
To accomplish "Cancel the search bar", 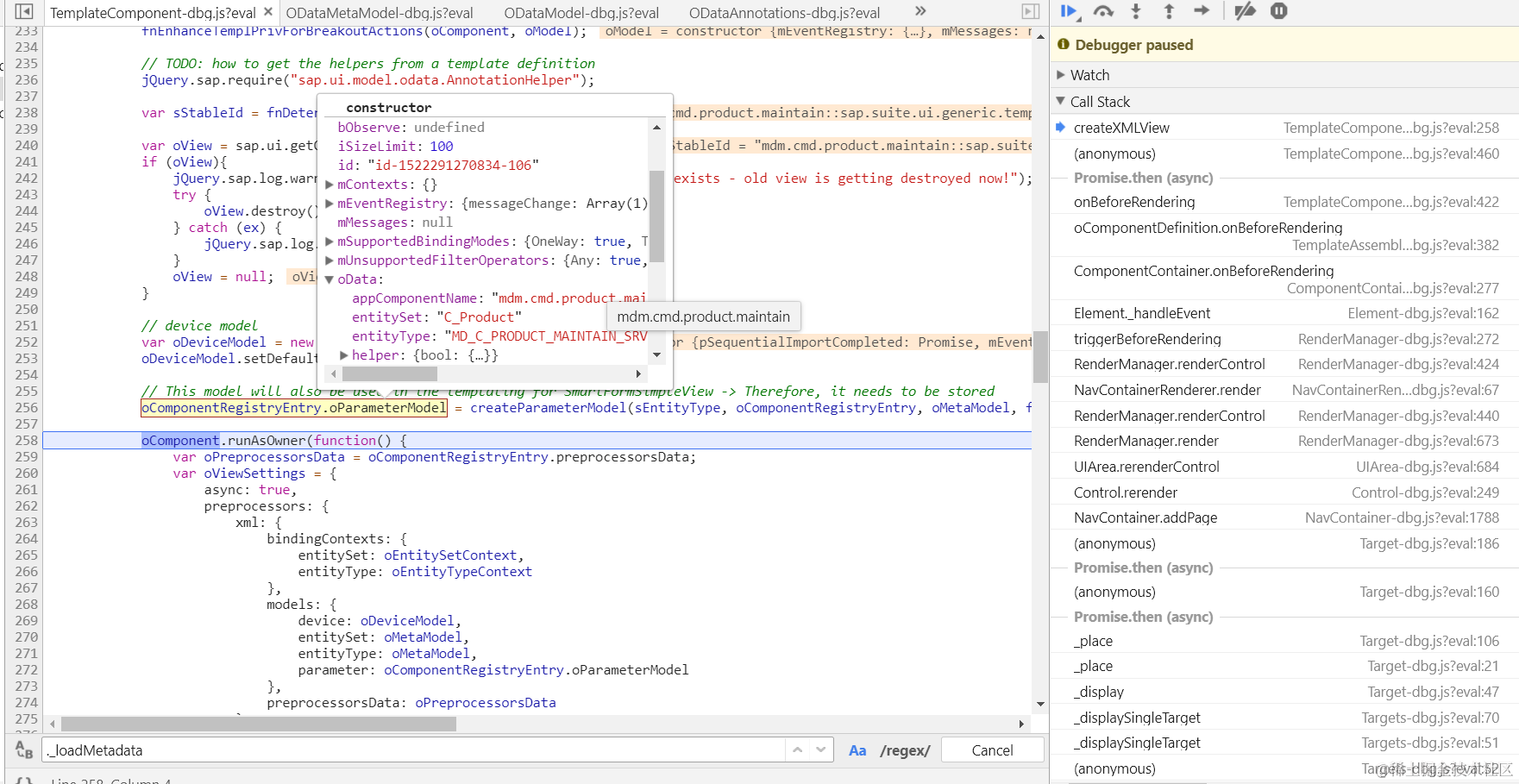I will point(992,750).
